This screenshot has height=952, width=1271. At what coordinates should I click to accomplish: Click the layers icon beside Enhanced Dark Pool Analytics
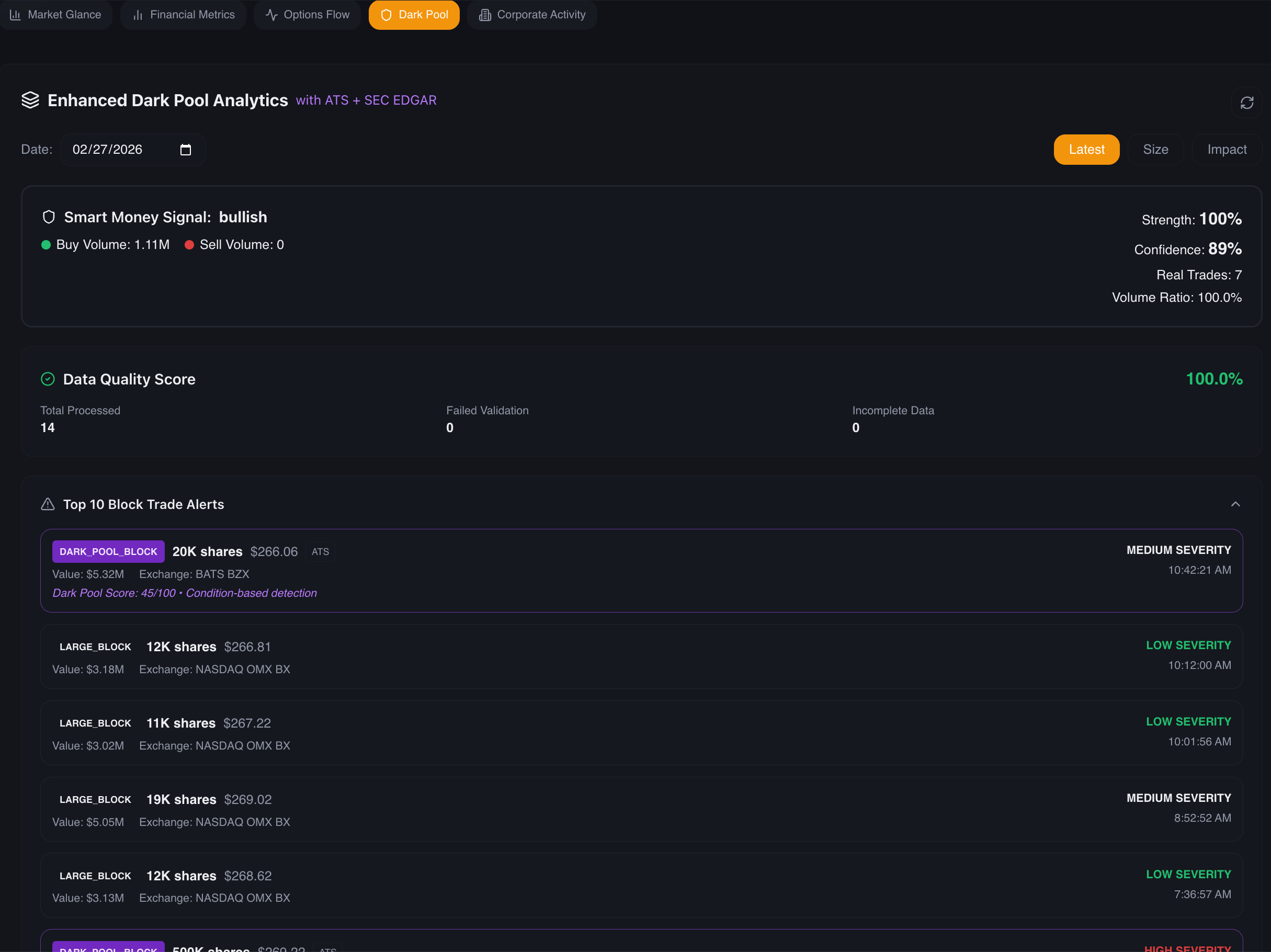coord(30,99)
